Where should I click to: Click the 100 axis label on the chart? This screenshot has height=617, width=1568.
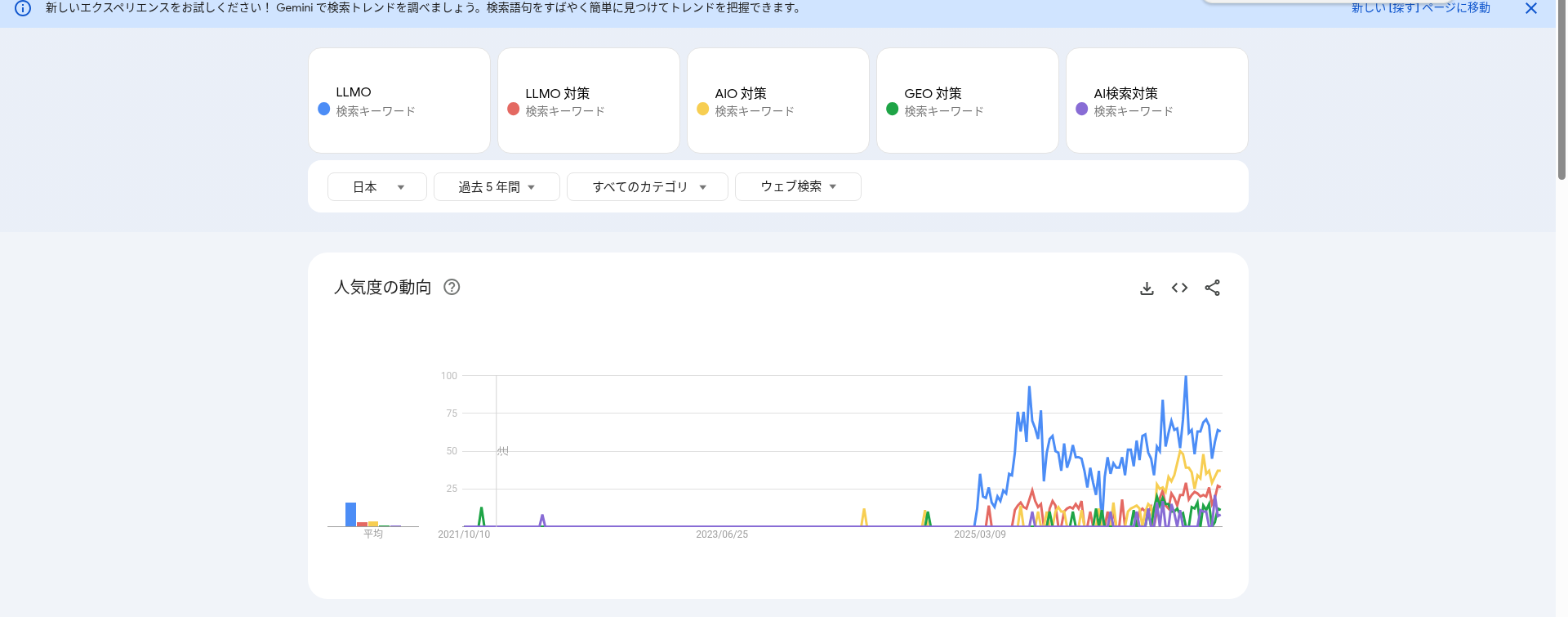[449, 376]
